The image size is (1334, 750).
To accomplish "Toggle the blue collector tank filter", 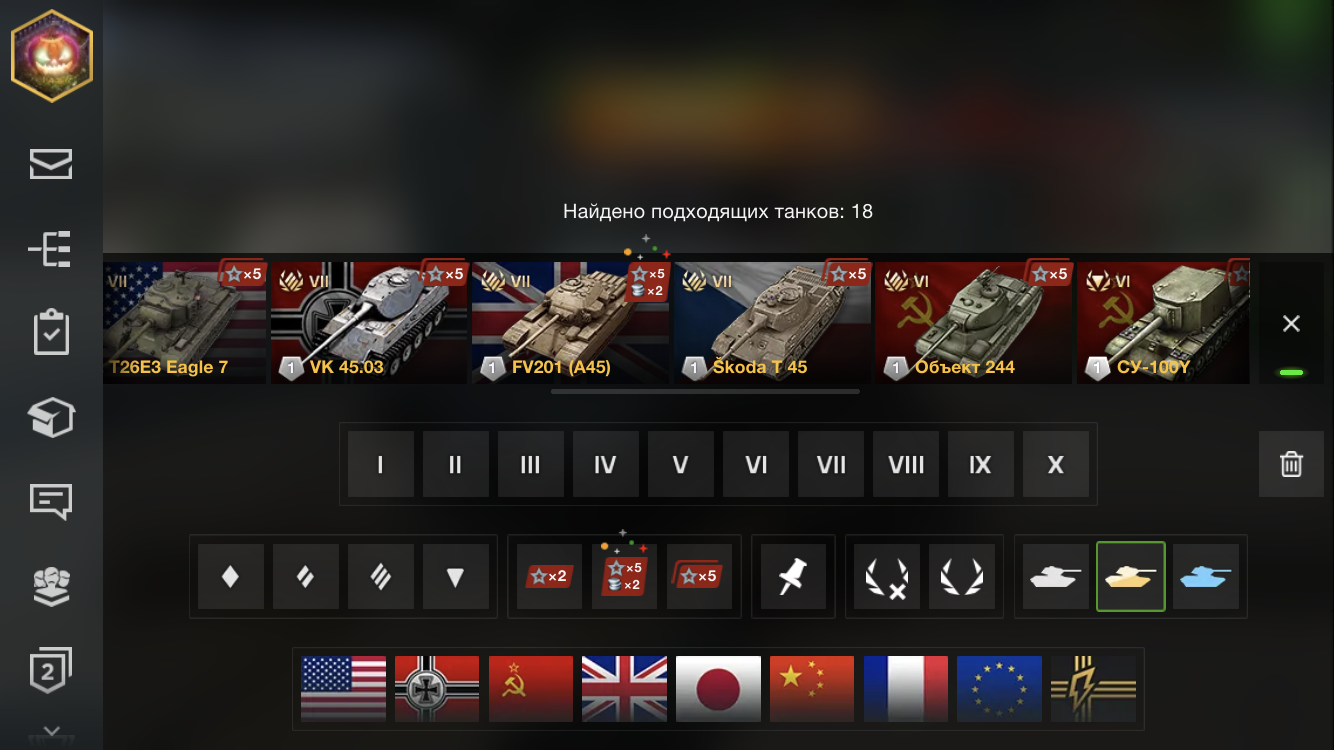I will pyautogui.click(x=1206, y=576).
